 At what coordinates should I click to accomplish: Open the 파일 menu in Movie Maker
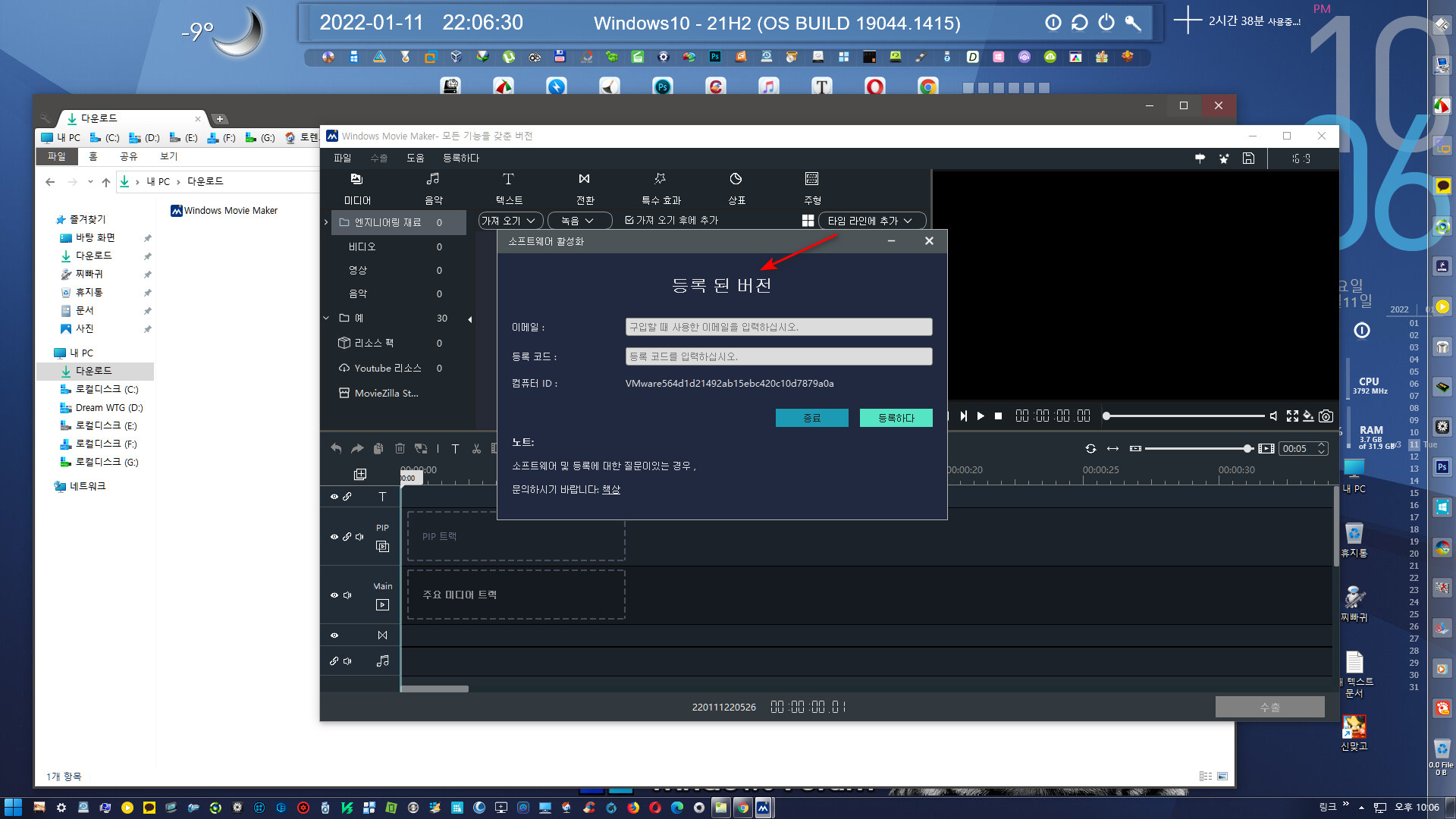pyautogui.click(x=343, y=158)
